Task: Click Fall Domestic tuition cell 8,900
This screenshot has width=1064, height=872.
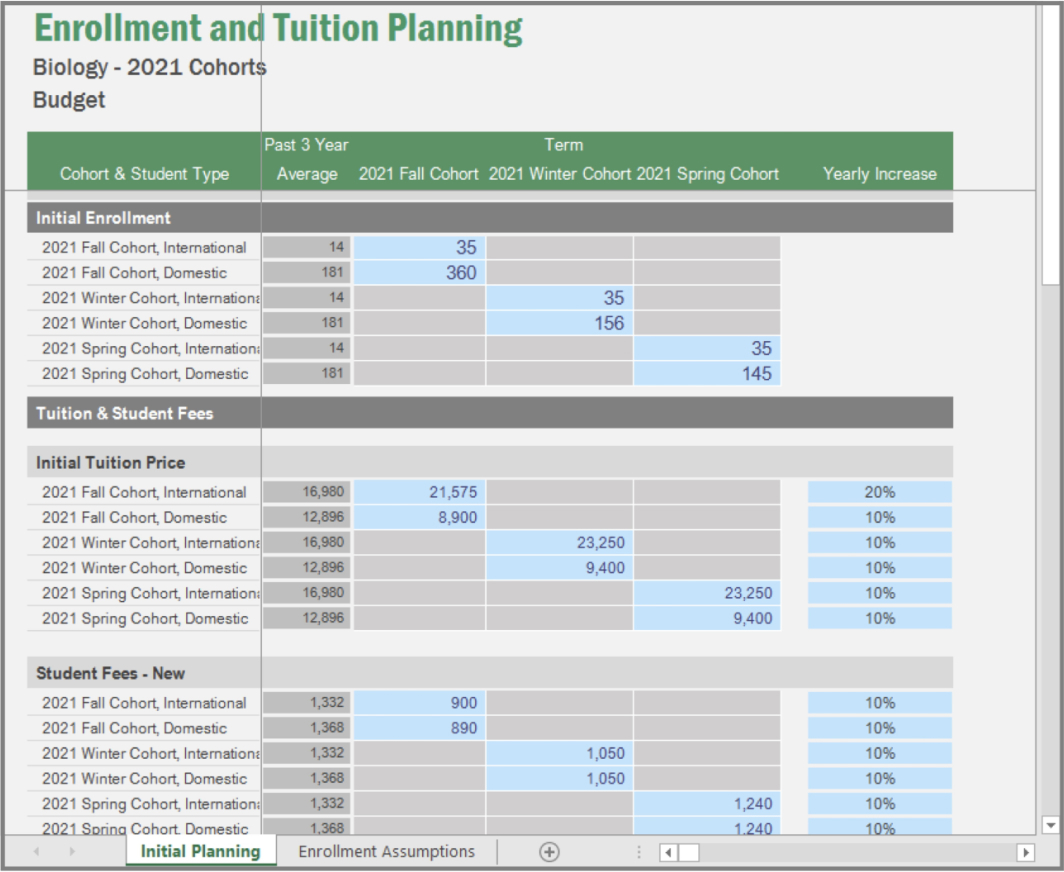Action: [420, 518]
